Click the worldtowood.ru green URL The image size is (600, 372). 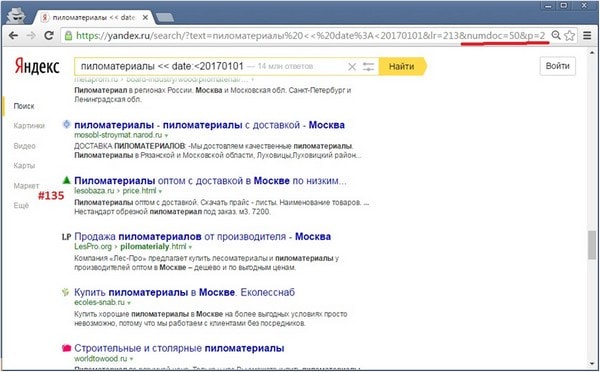pos(101,359)
